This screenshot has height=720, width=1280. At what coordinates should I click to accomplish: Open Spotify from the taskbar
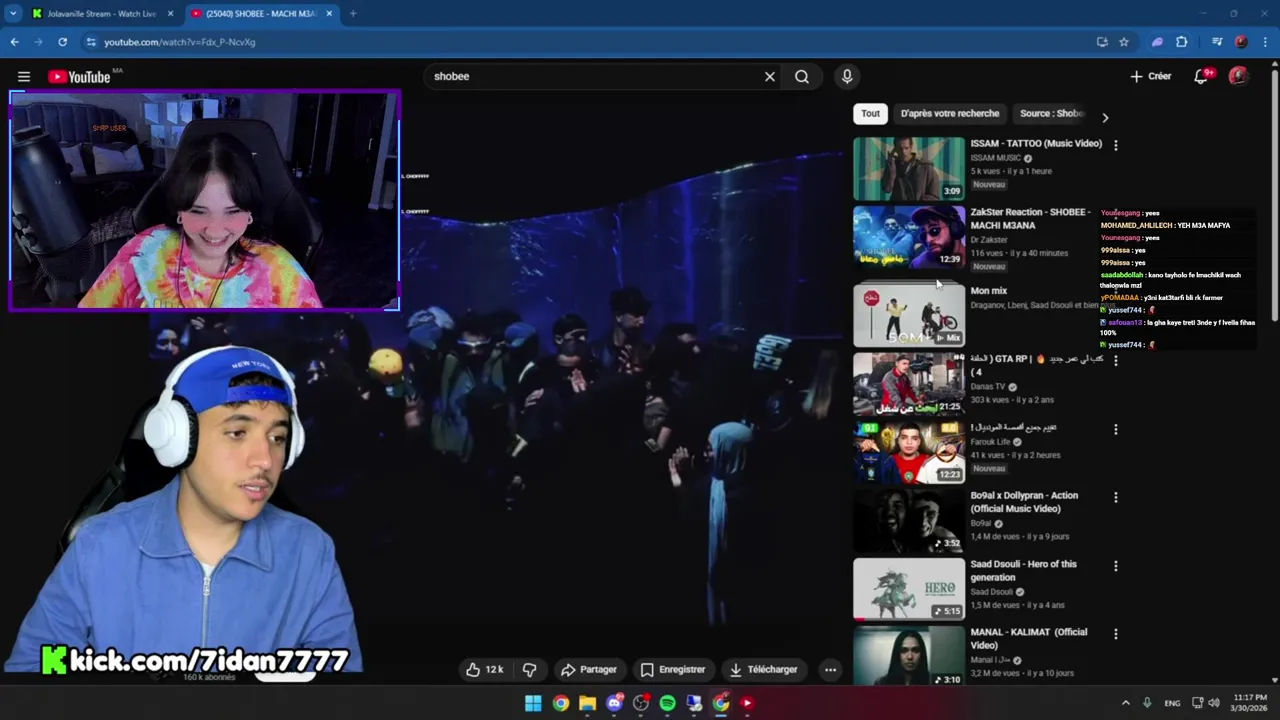tap(667, 703)
